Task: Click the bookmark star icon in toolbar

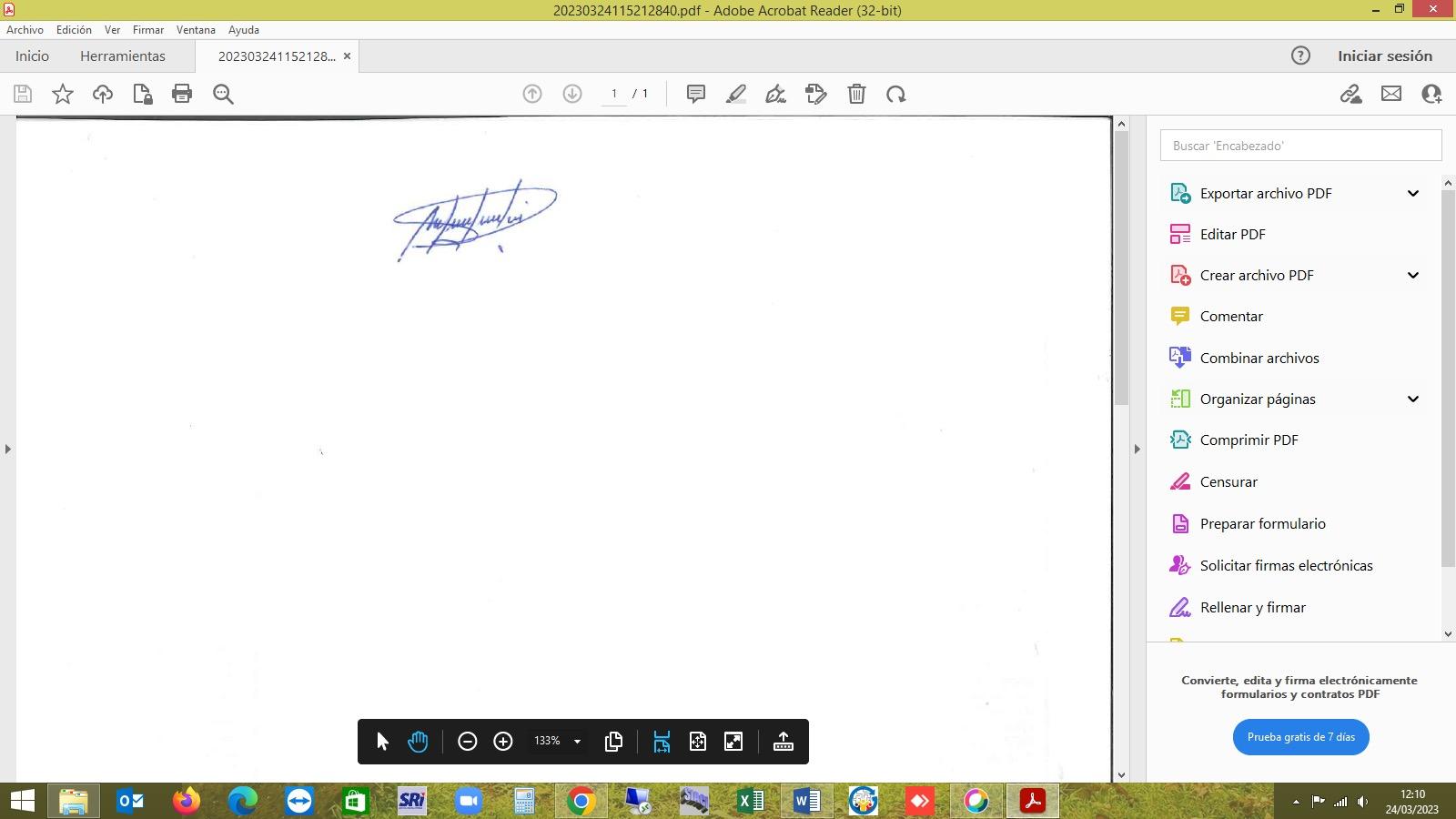Action: point(63,94)
